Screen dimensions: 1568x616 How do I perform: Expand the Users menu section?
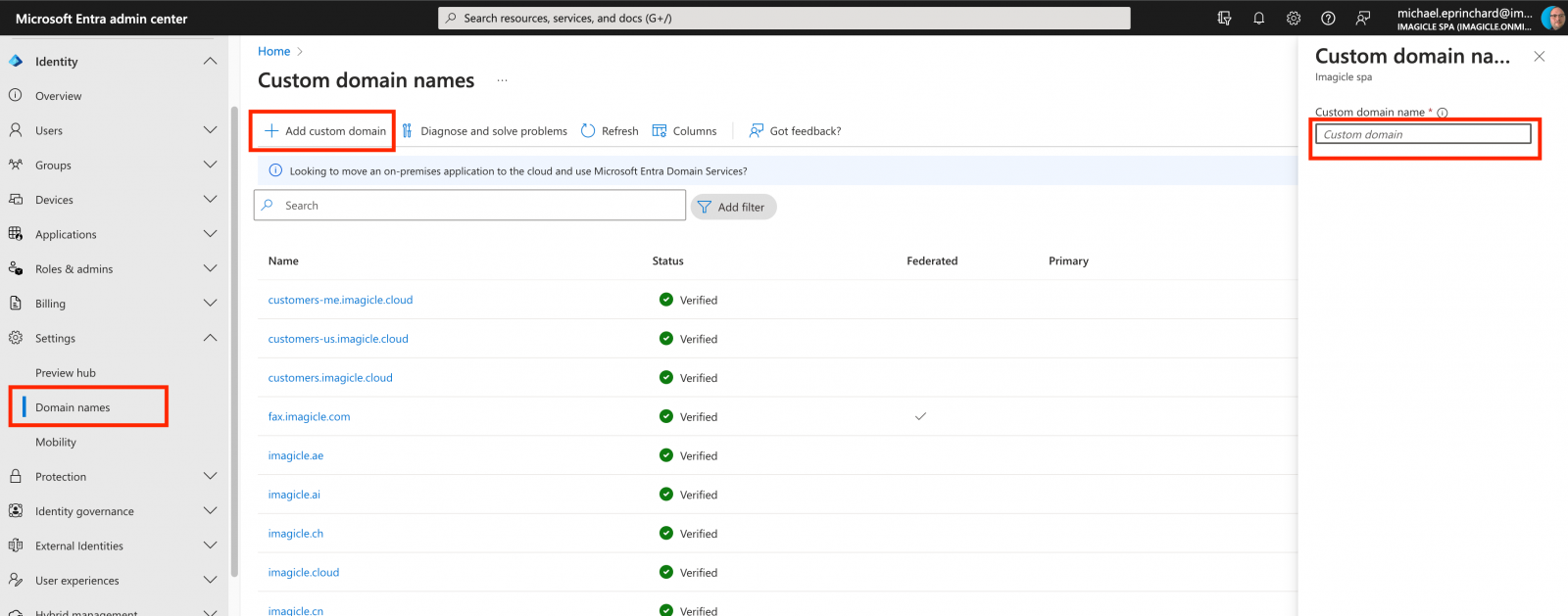210,130
